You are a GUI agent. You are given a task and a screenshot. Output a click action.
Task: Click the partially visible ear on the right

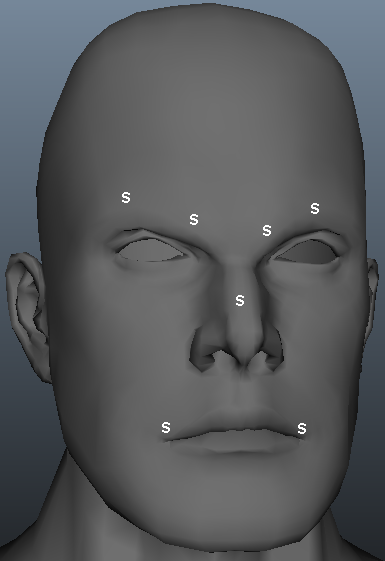pos(372,304)
